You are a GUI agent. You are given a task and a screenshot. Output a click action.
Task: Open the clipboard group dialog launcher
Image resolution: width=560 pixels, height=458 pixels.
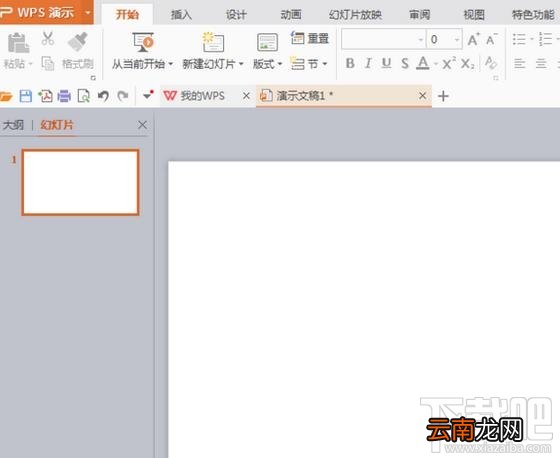(94, 78)
